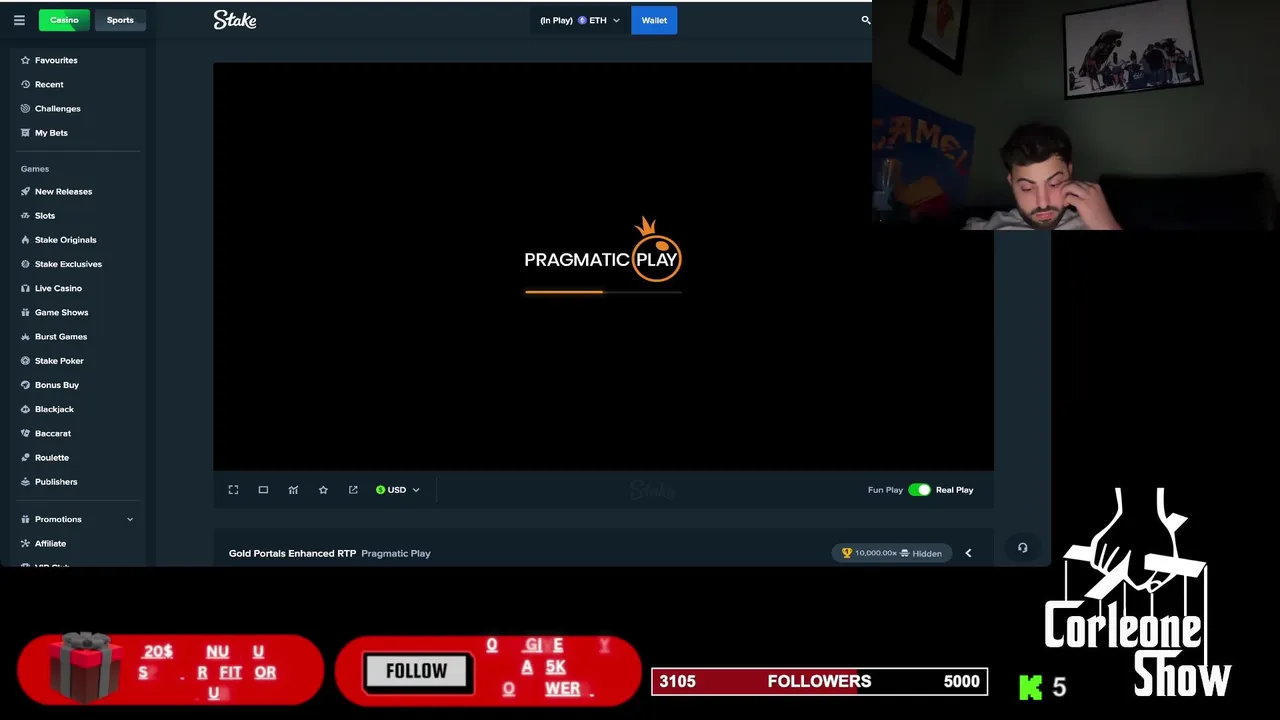Click the New Releases icon in sidebar
The width and height of the screenshot is (1280, 720).
26,191
